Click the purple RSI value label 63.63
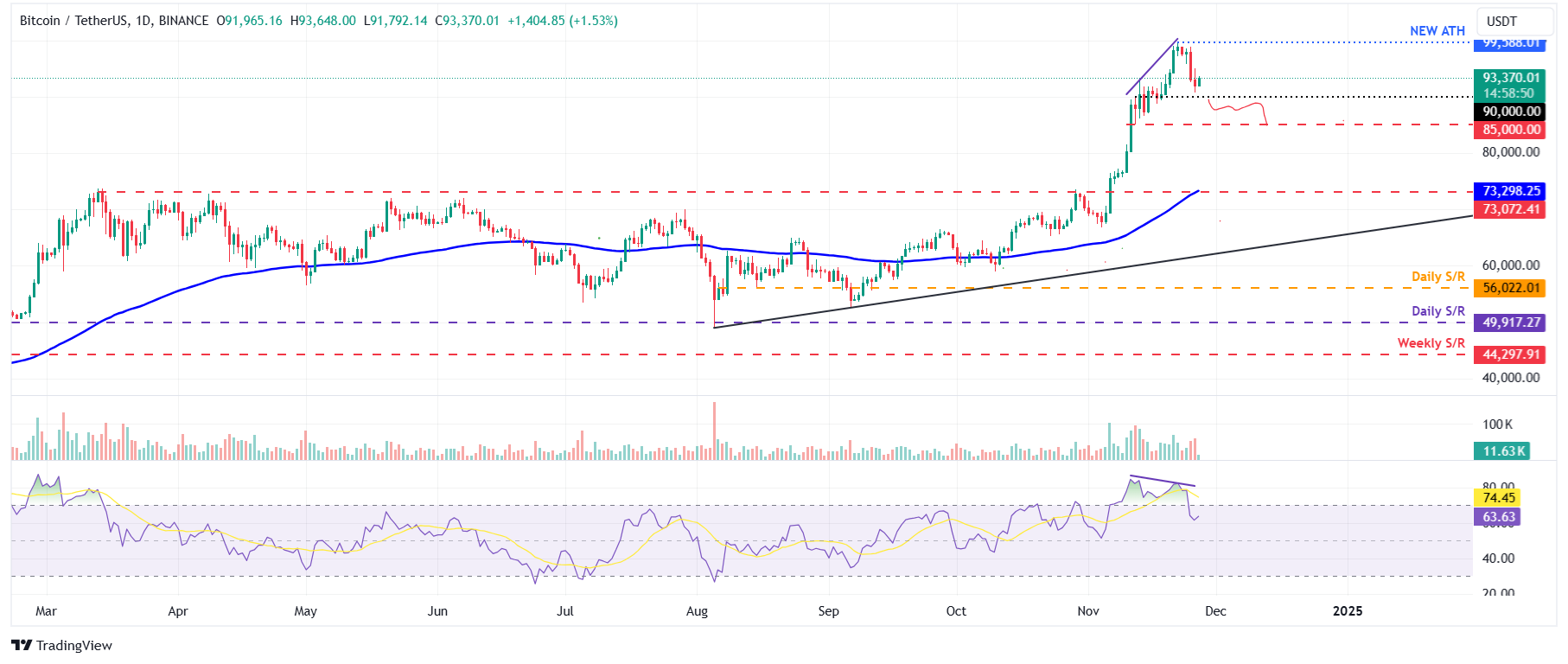The height and width of the screenshot is (664, 1568). pyautogui.click(x=1498, y=517)
